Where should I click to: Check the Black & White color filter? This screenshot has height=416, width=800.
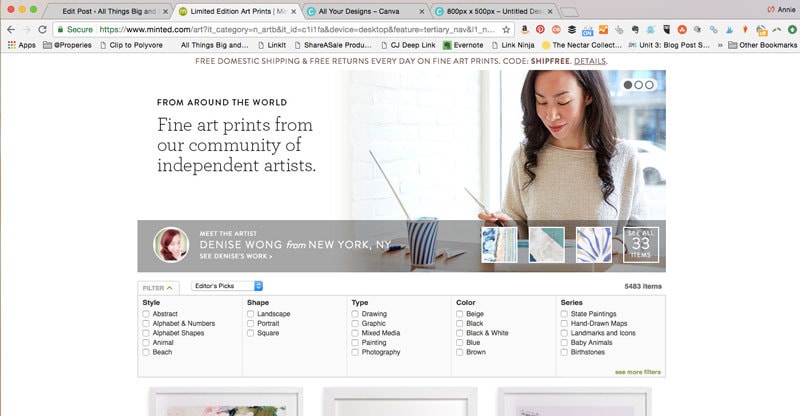460,333
